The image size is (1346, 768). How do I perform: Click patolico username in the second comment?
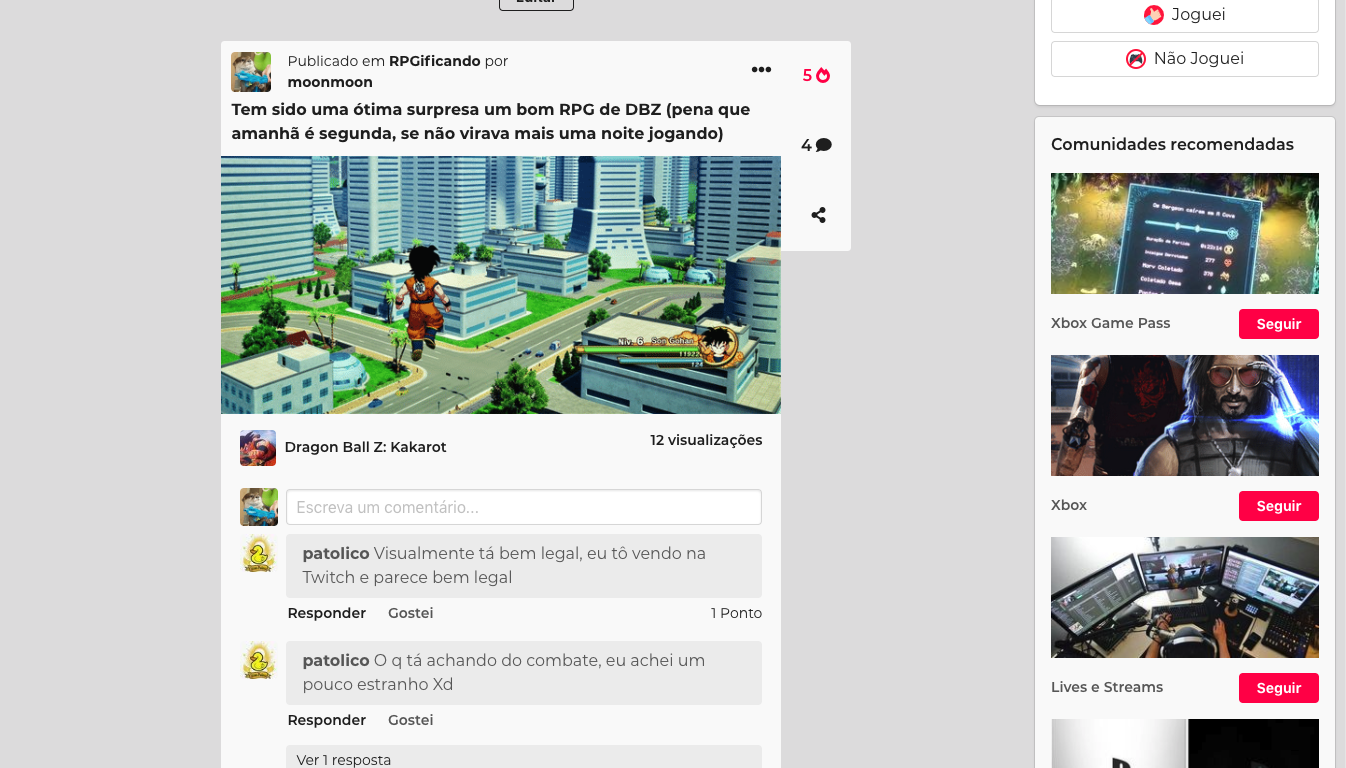pos(336,660)
